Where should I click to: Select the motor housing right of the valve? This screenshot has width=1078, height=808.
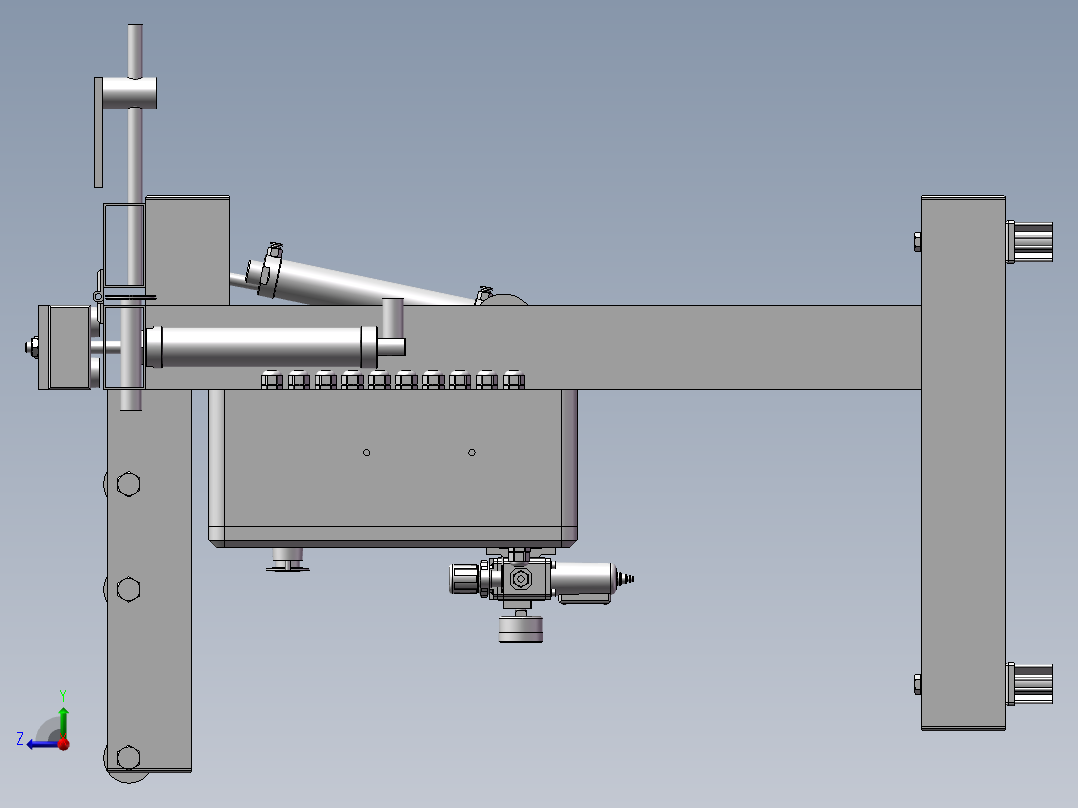[x=583, y=580]
